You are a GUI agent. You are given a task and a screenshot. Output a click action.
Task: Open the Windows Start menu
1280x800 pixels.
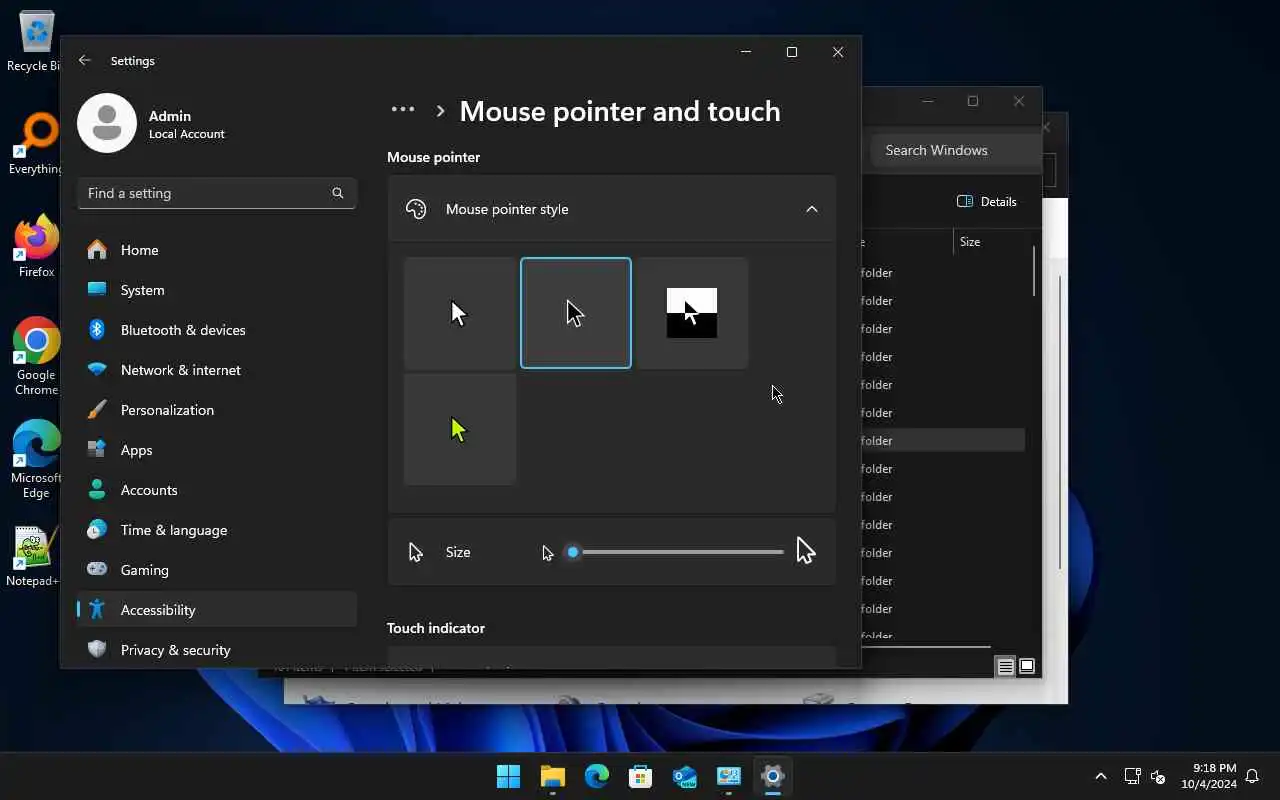(x=508, y=776)
